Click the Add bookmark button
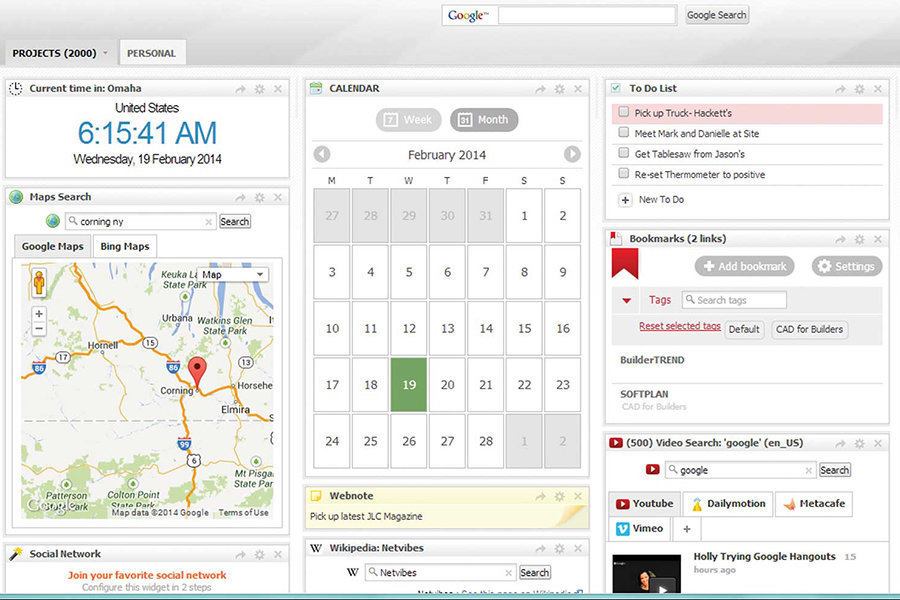The width and height of the screenshot is (900, 600). pyautogui.click(x=743, y=266)
